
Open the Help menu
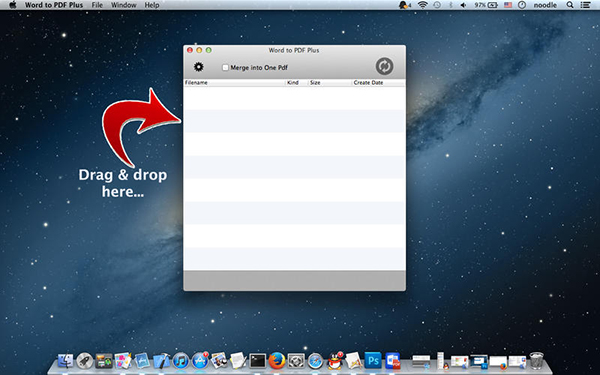(x=152, y=5)
